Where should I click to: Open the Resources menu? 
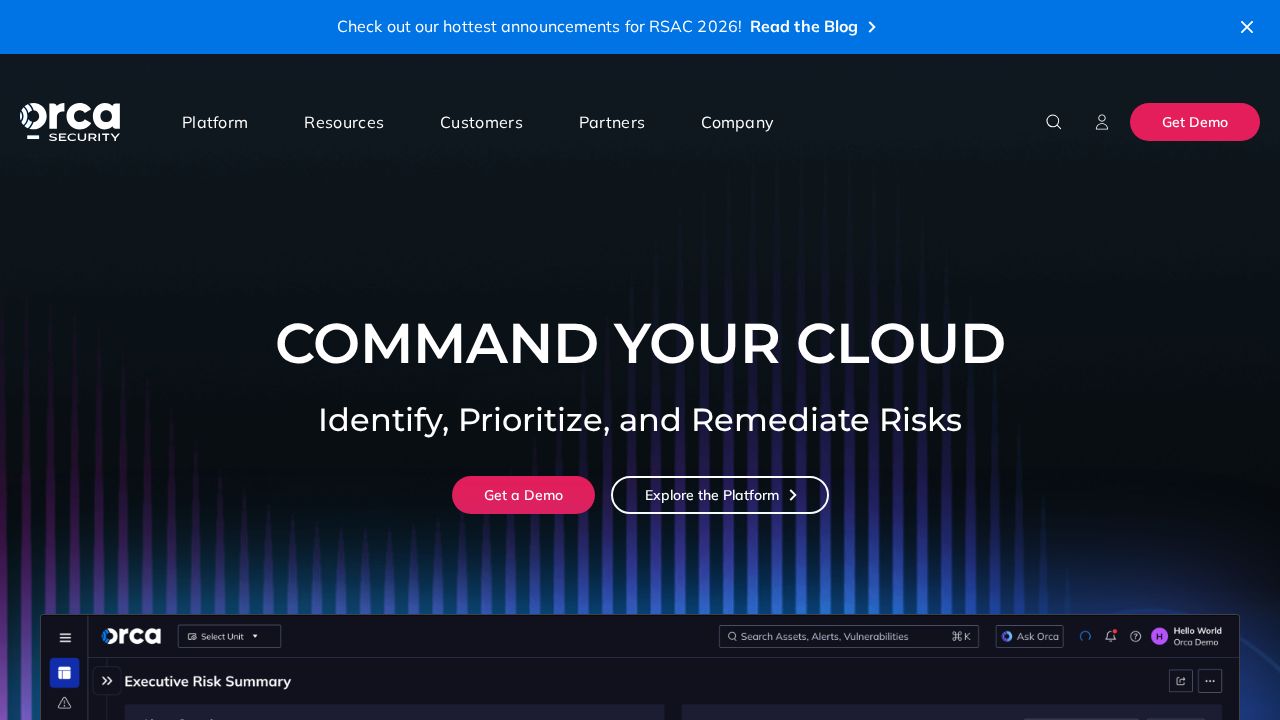pos(344,122)
